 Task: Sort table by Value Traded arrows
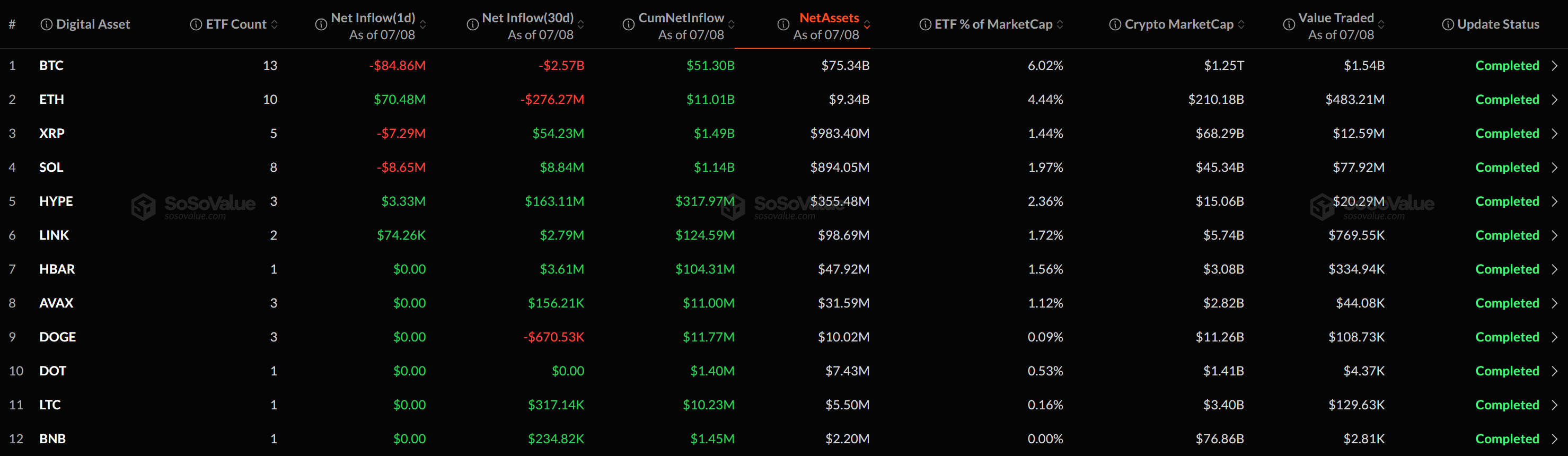[x=1381, y=24]
